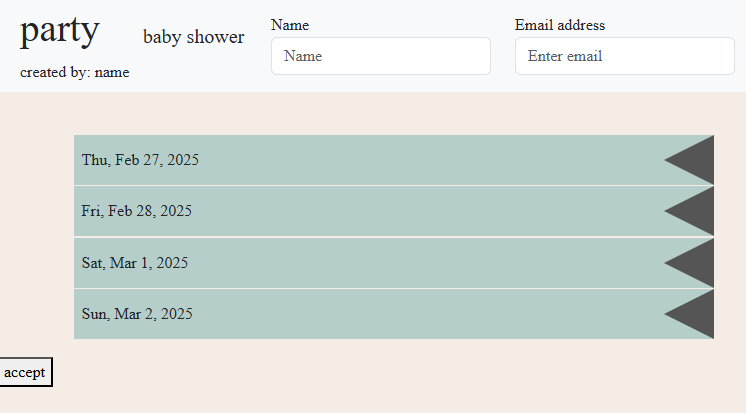The image size is (746, 413).
Task: Click the accept button
Action: (25, 372)
